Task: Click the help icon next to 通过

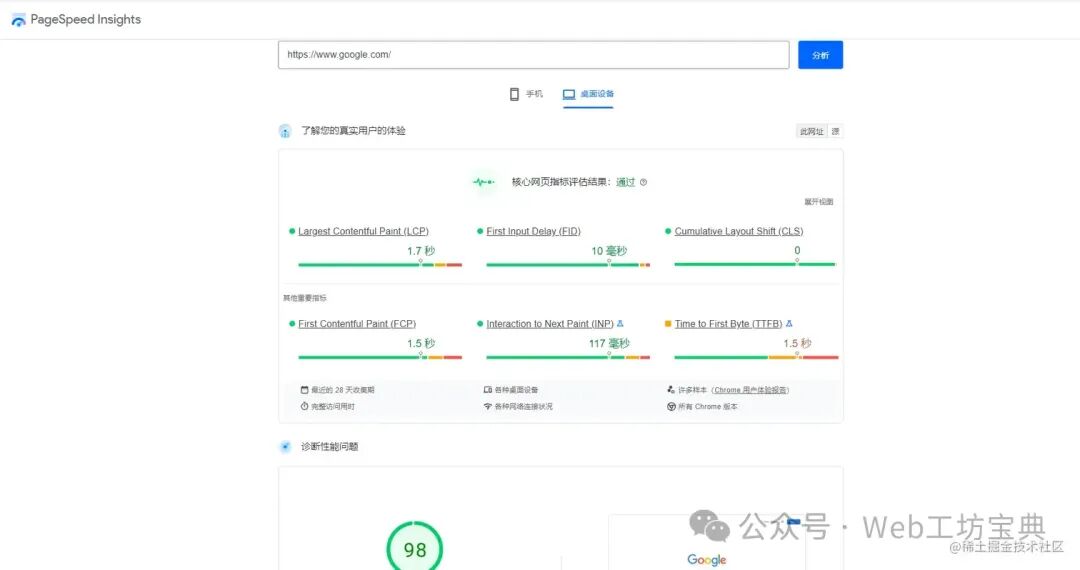Action: [643, 182]
